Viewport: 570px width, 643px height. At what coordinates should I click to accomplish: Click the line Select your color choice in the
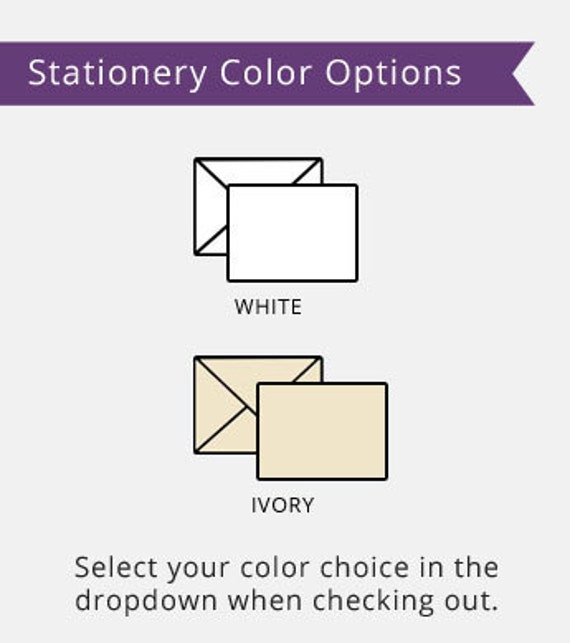click(287, 569)
